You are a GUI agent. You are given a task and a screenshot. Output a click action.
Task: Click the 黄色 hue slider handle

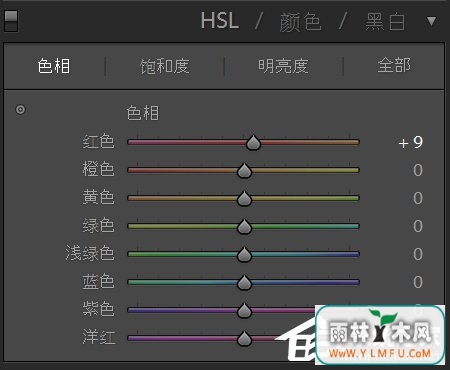(244, 199)
